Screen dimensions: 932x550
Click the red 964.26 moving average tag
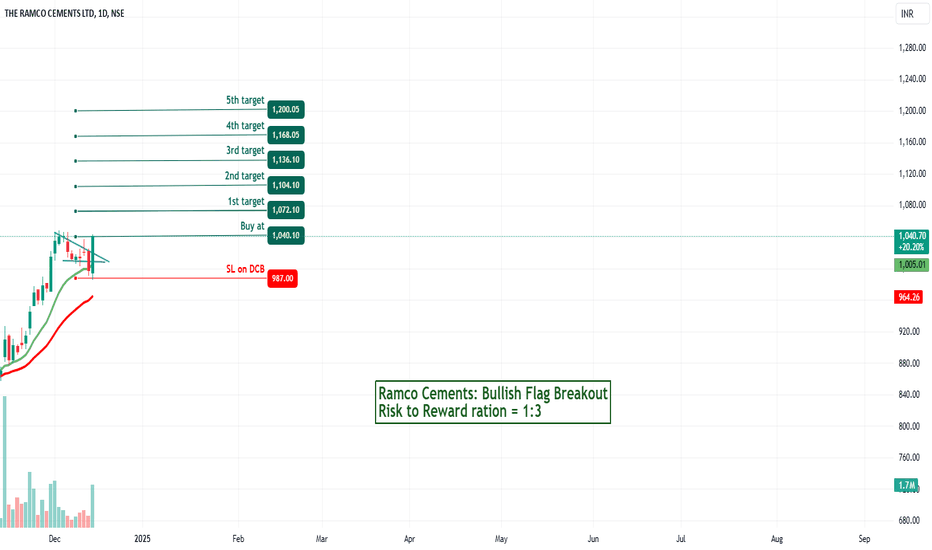[x=909, y=297]
